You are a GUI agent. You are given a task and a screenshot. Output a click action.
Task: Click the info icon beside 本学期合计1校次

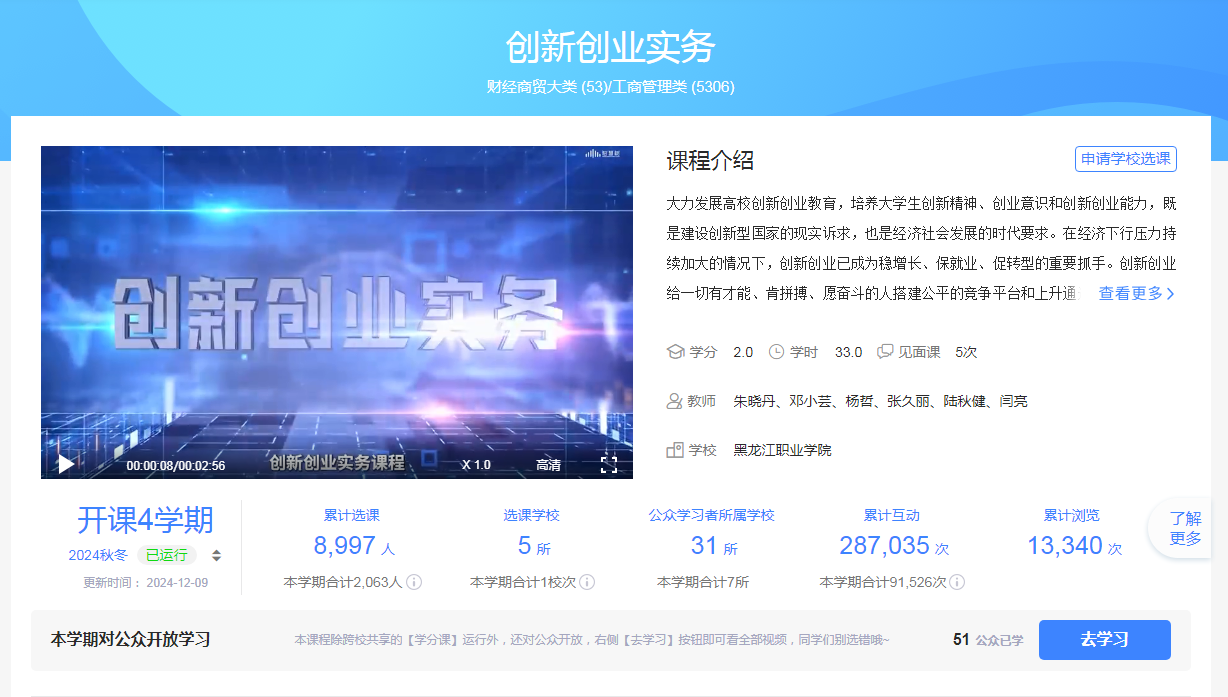(587, 582)
